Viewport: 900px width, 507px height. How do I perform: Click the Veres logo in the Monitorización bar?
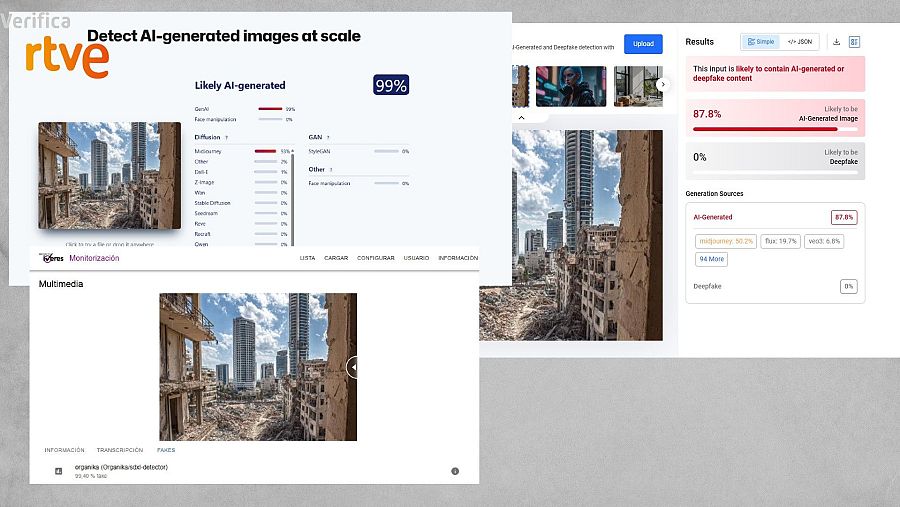coord(51,258)
